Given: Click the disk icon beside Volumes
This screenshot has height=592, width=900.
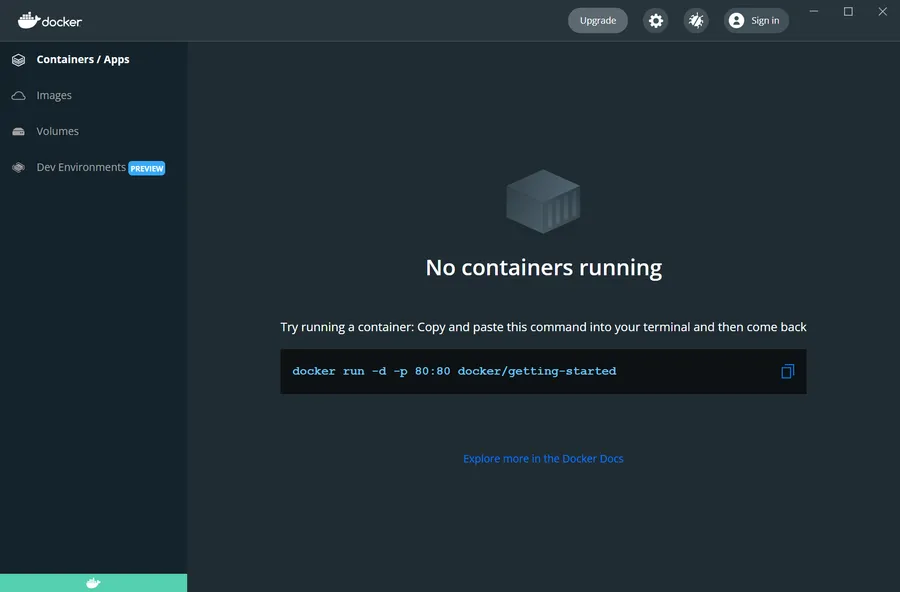Looking at the screenshot, I should coord(18,132).
